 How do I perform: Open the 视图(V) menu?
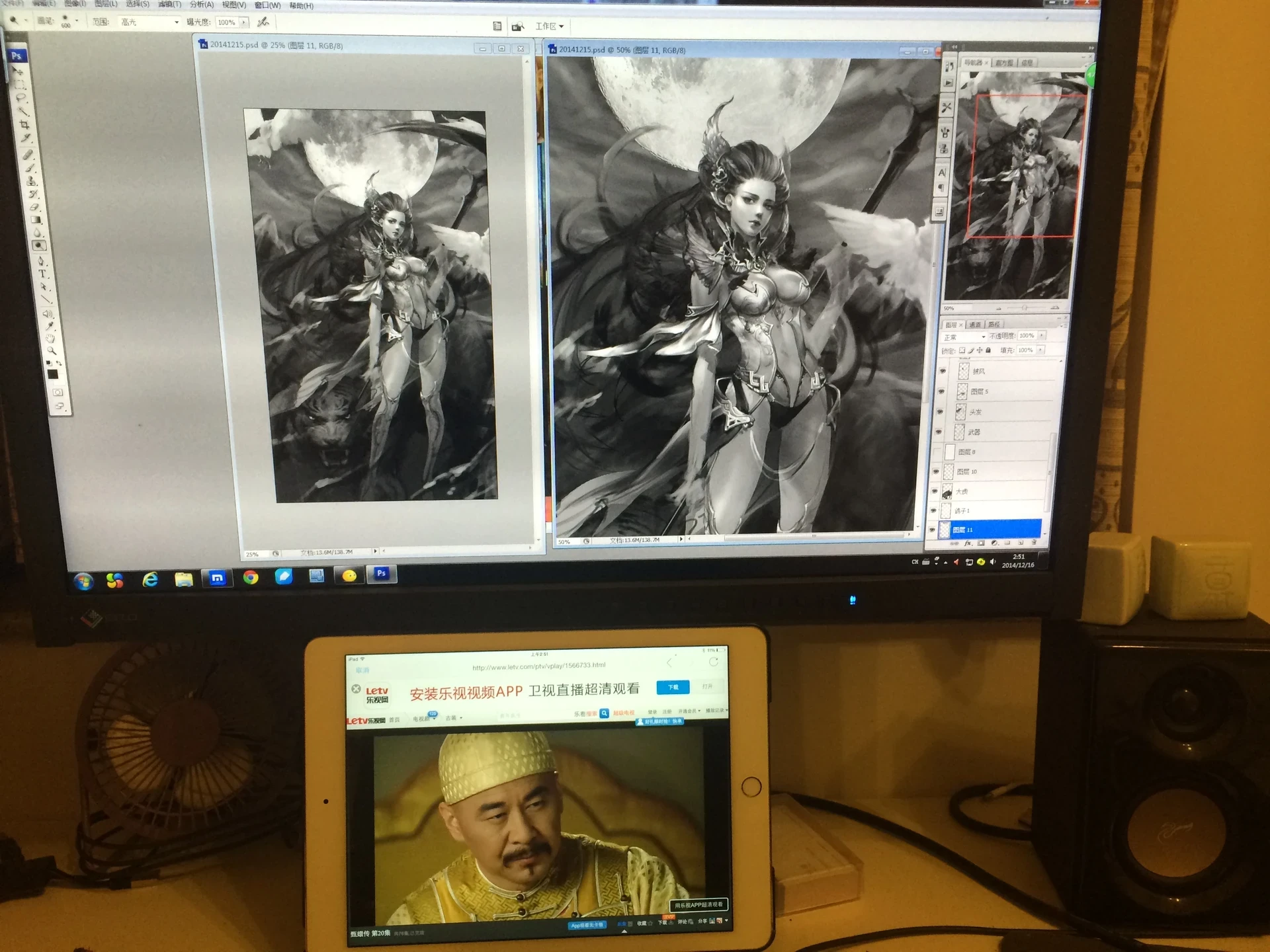(x=233, y=5)
